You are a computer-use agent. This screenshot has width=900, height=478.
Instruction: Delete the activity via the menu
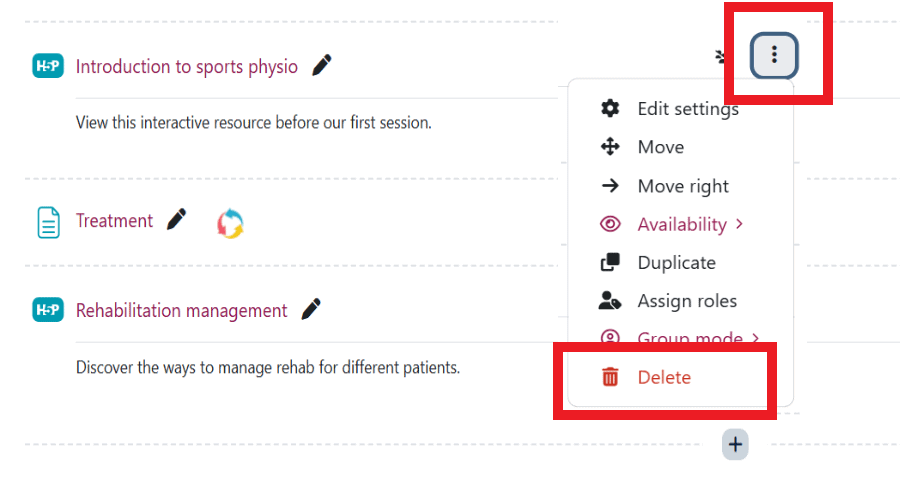pyautogui.click(x=663, y=377)
